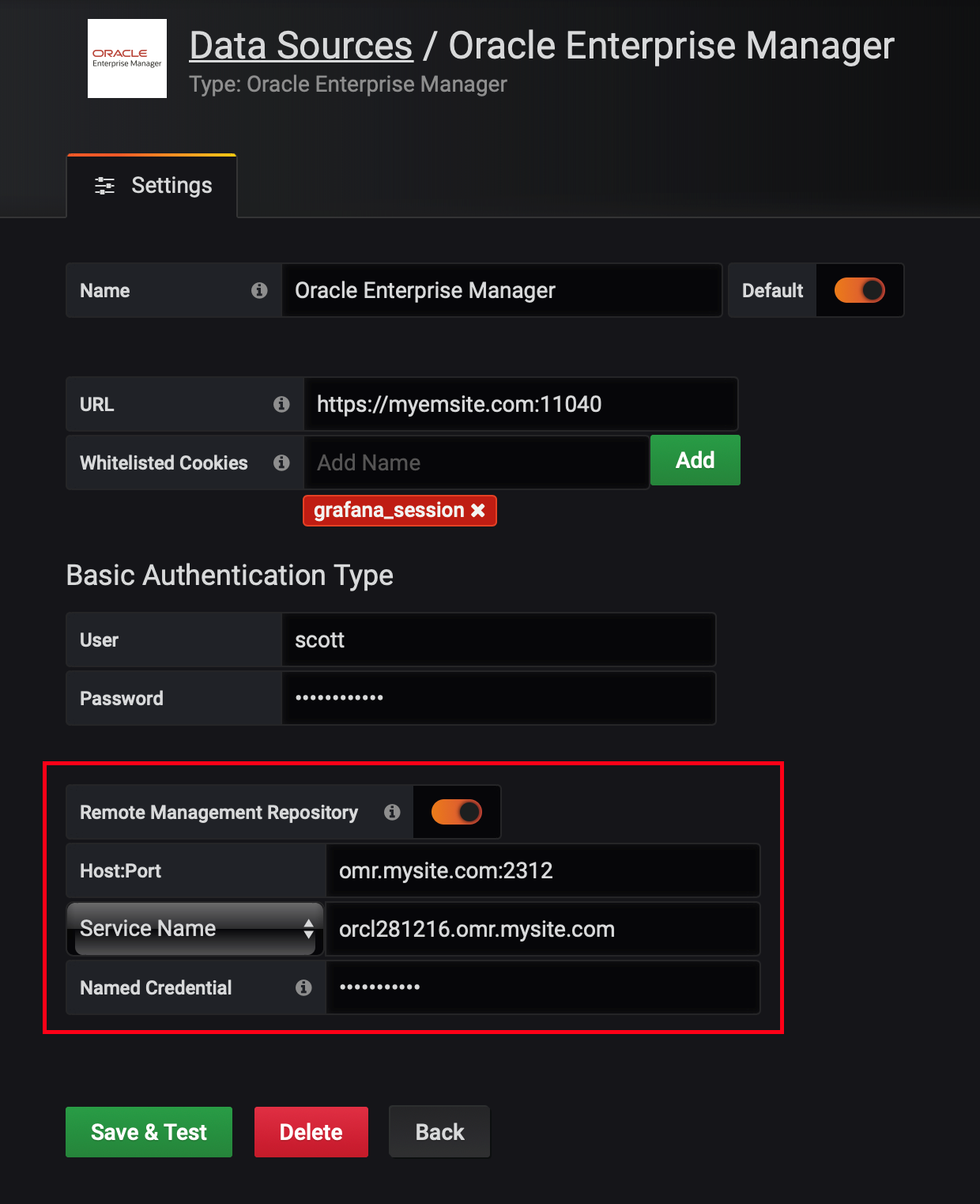
Task: Remove the grafana_session cookie tag
Action: click(x=478, y=511)
